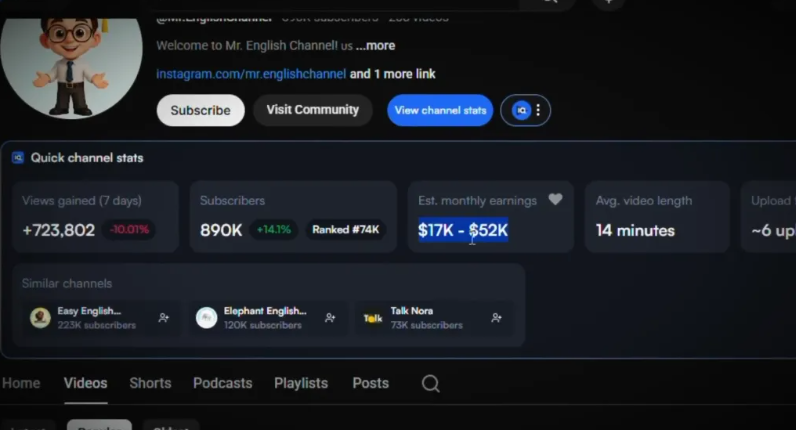Open the Elephant English channel avatar
The image size is (796, 430).
[x=207, y=318]
